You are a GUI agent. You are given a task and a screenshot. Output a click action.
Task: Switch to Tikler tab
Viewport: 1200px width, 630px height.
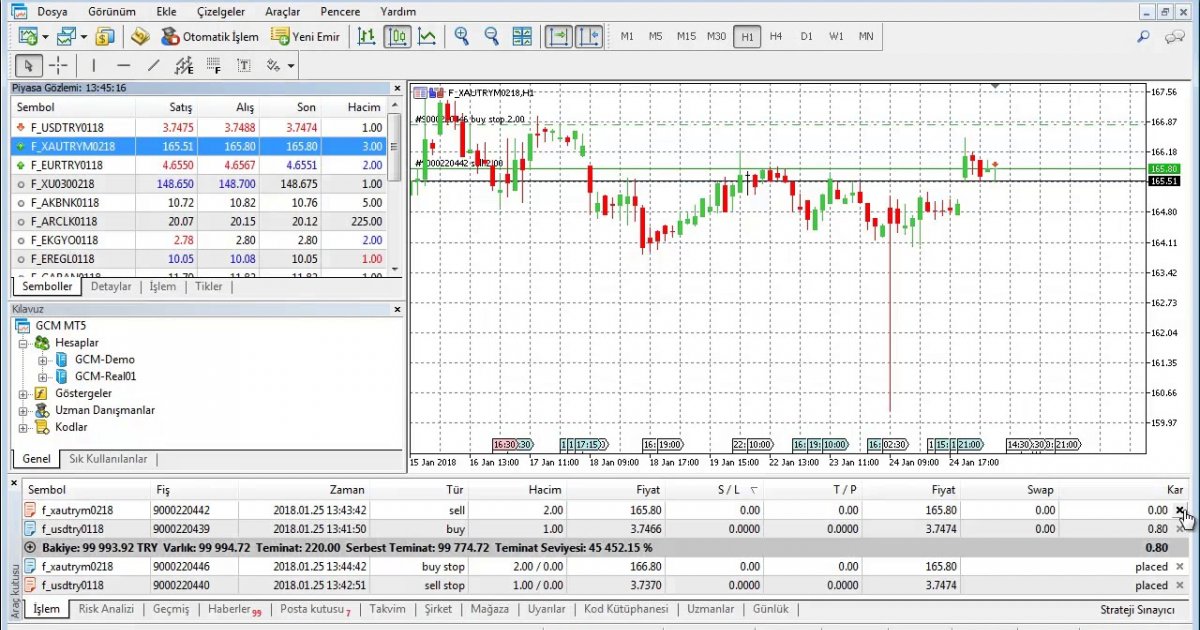coord(209,287)
